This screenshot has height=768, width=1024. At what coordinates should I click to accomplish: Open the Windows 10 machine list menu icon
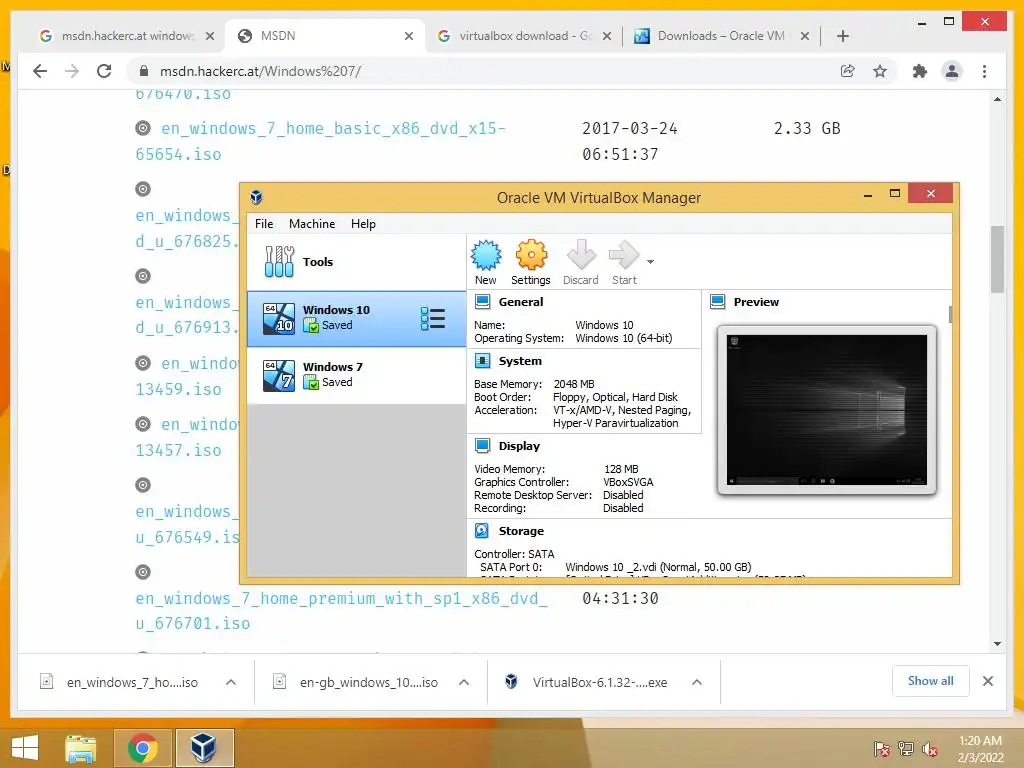coord(433,319)
